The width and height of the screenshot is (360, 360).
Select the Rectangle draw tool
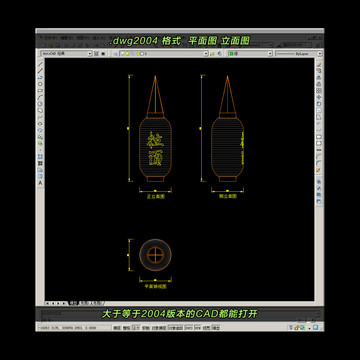click(x=40, y=90)
